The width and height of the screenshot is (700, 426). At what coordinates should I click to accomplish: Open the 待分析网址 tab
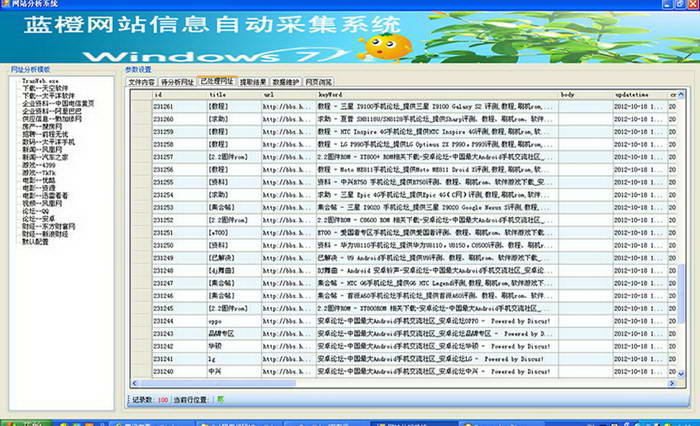point(177,82)
